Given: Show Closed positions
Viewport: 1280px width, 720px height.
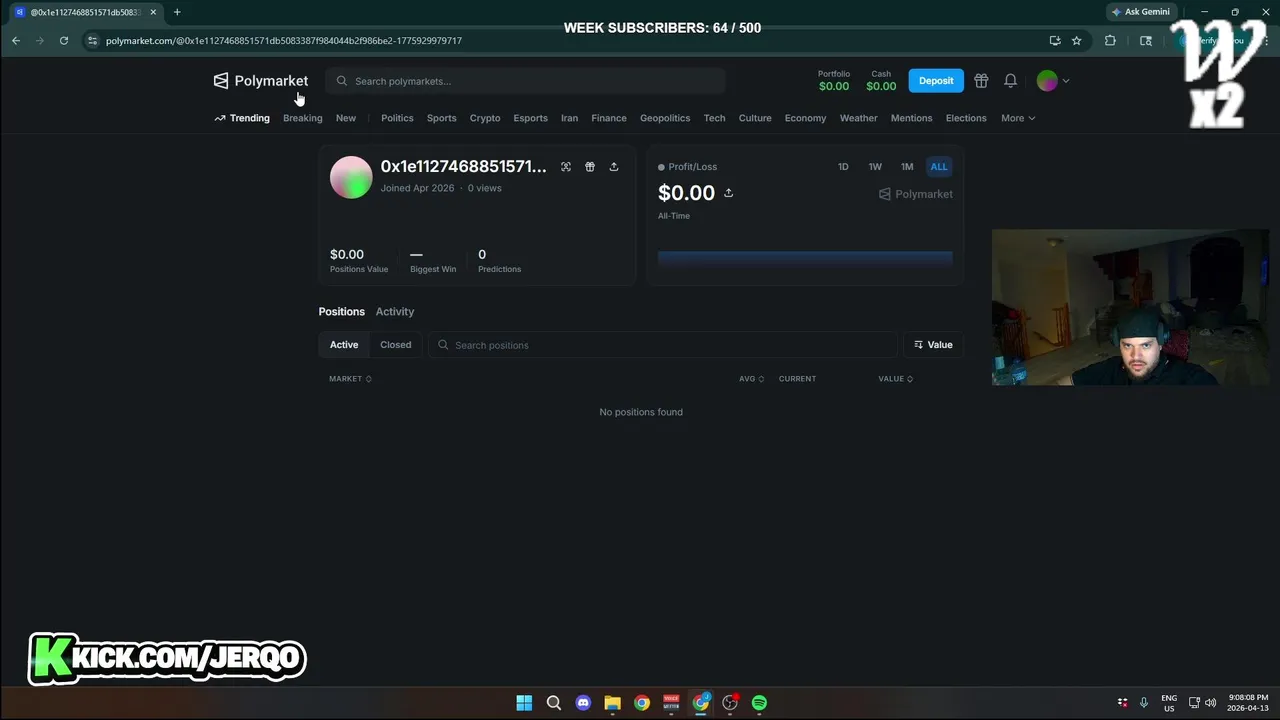Looking at the screenshot, I should pyautogui.click(x=396, y=345).
